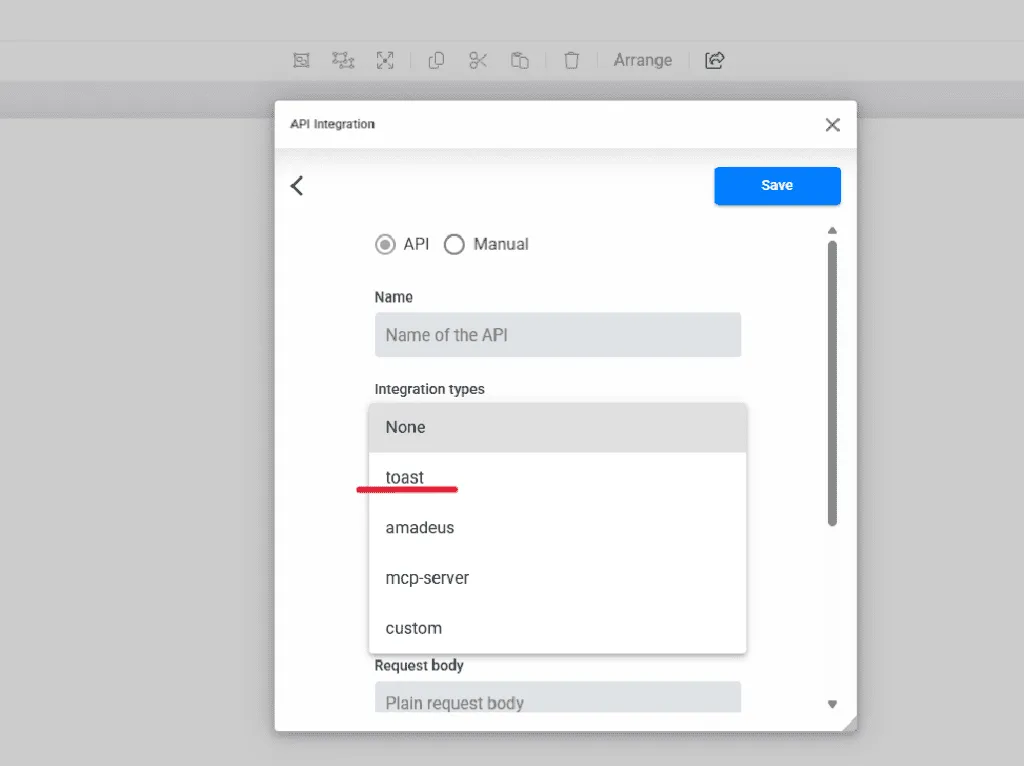Open the Arrange menu in the toolbar
Viewport: 1024px width, 766px height.
642,61
